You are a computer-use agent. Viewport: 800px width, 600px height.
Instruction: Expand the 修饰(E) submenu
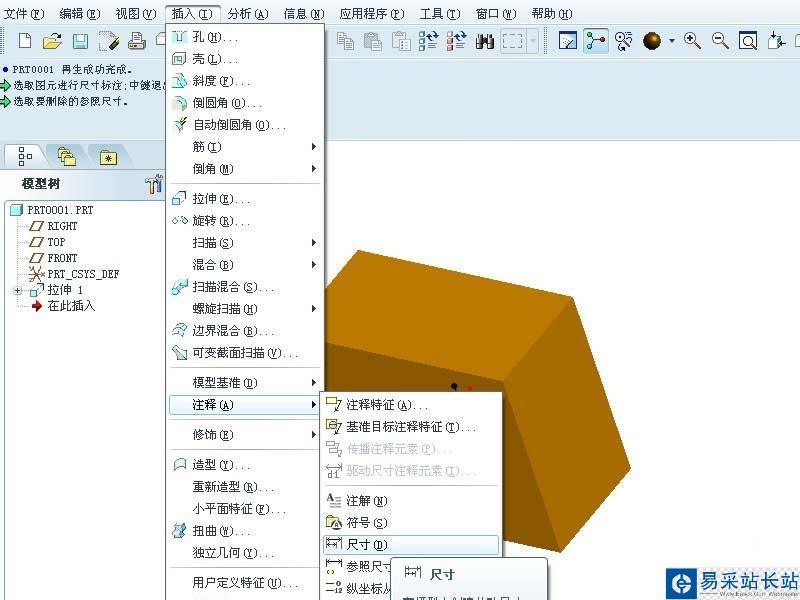click(x=245, y=434)
